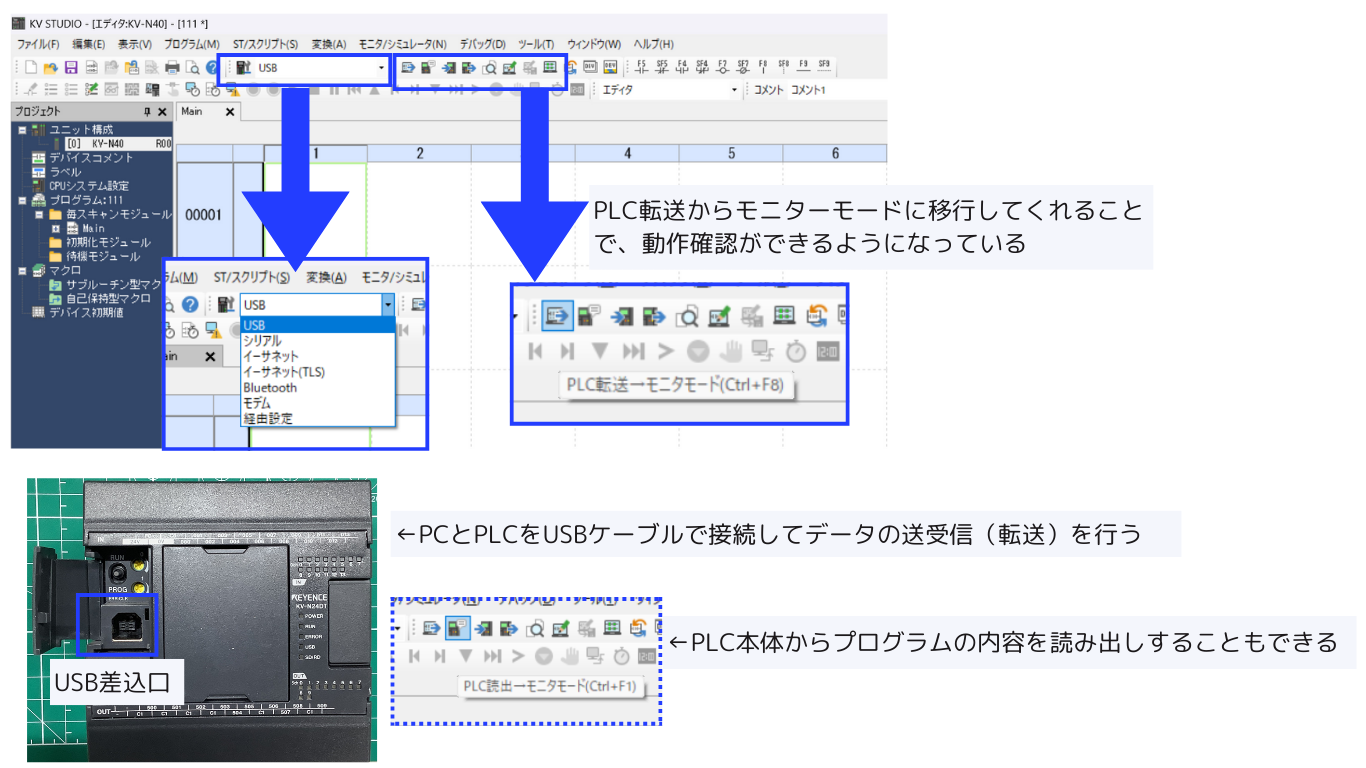The width and height of the screenshot is (1366, 768).
Task: Click the PLC読出→モニタモード read icon
Action: coord(428,68)
